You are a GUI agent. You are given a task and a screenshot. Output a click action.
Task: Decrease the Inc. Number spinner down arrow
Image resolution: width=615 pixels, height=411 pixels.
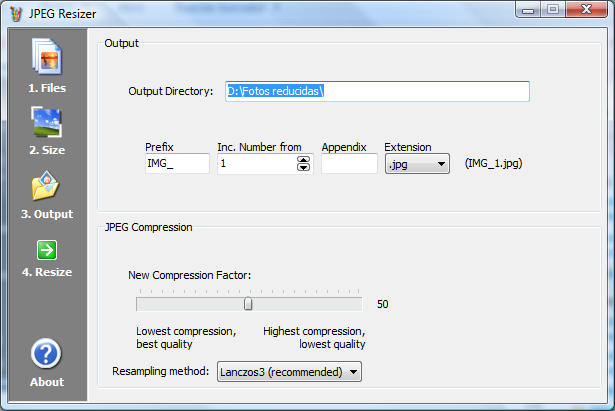[x=304, y=167]
